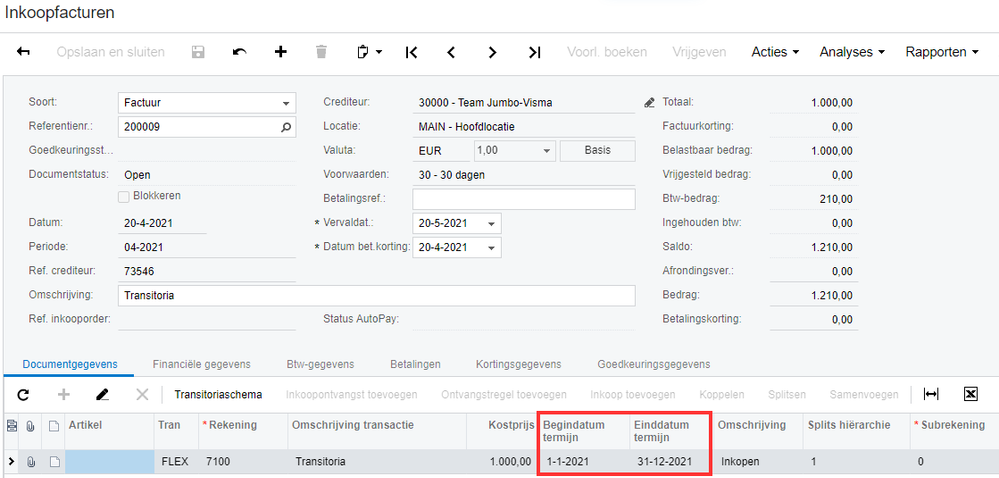999x478 pixels.
Task: Open the Acties menu
Action: click(775, 52)
